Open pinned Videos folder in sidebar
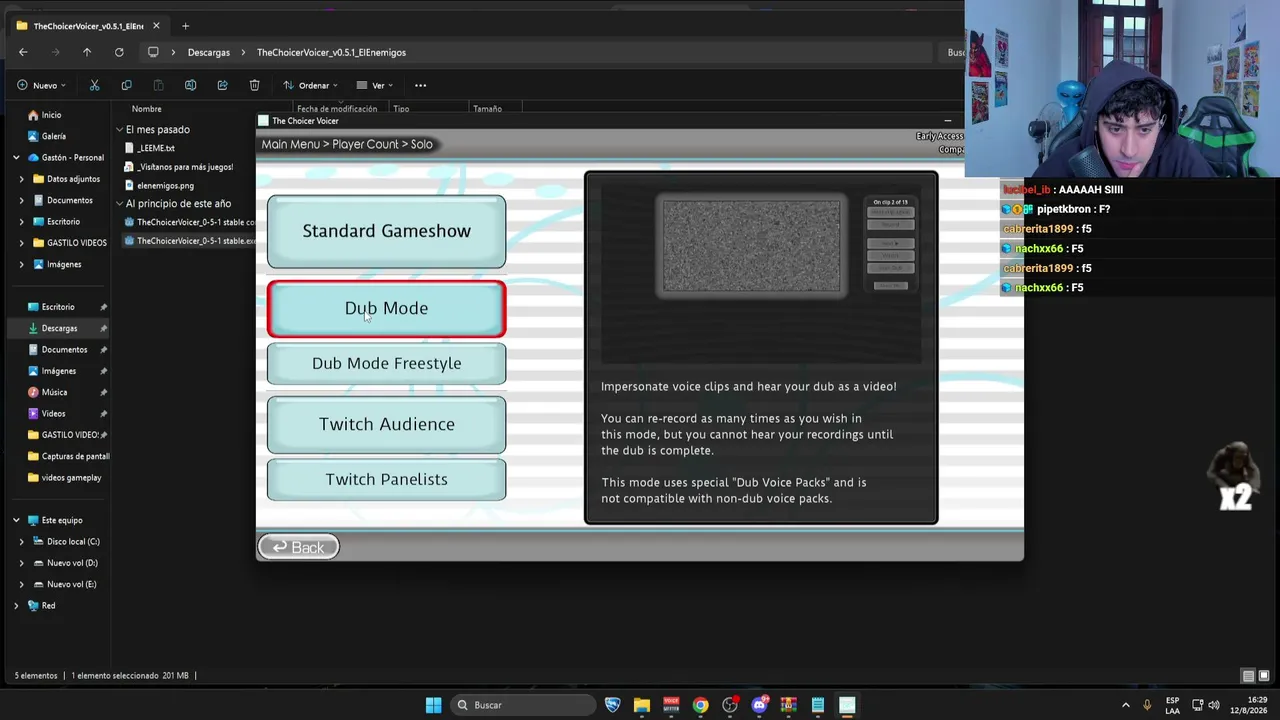The width and height of the screenshot is (1280, 720). (x=46, y=414)
